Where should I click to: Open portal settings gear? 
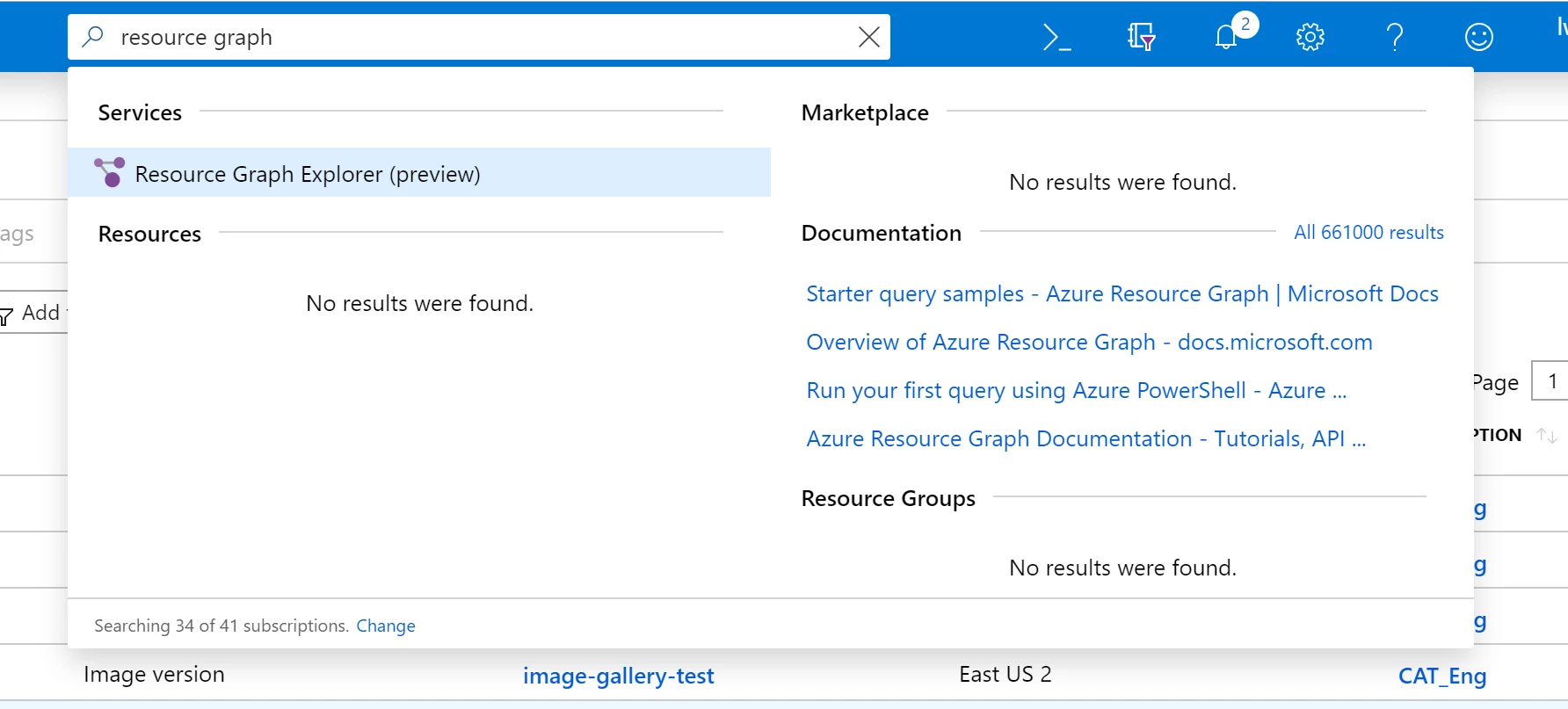click(x=1310, y=37)
